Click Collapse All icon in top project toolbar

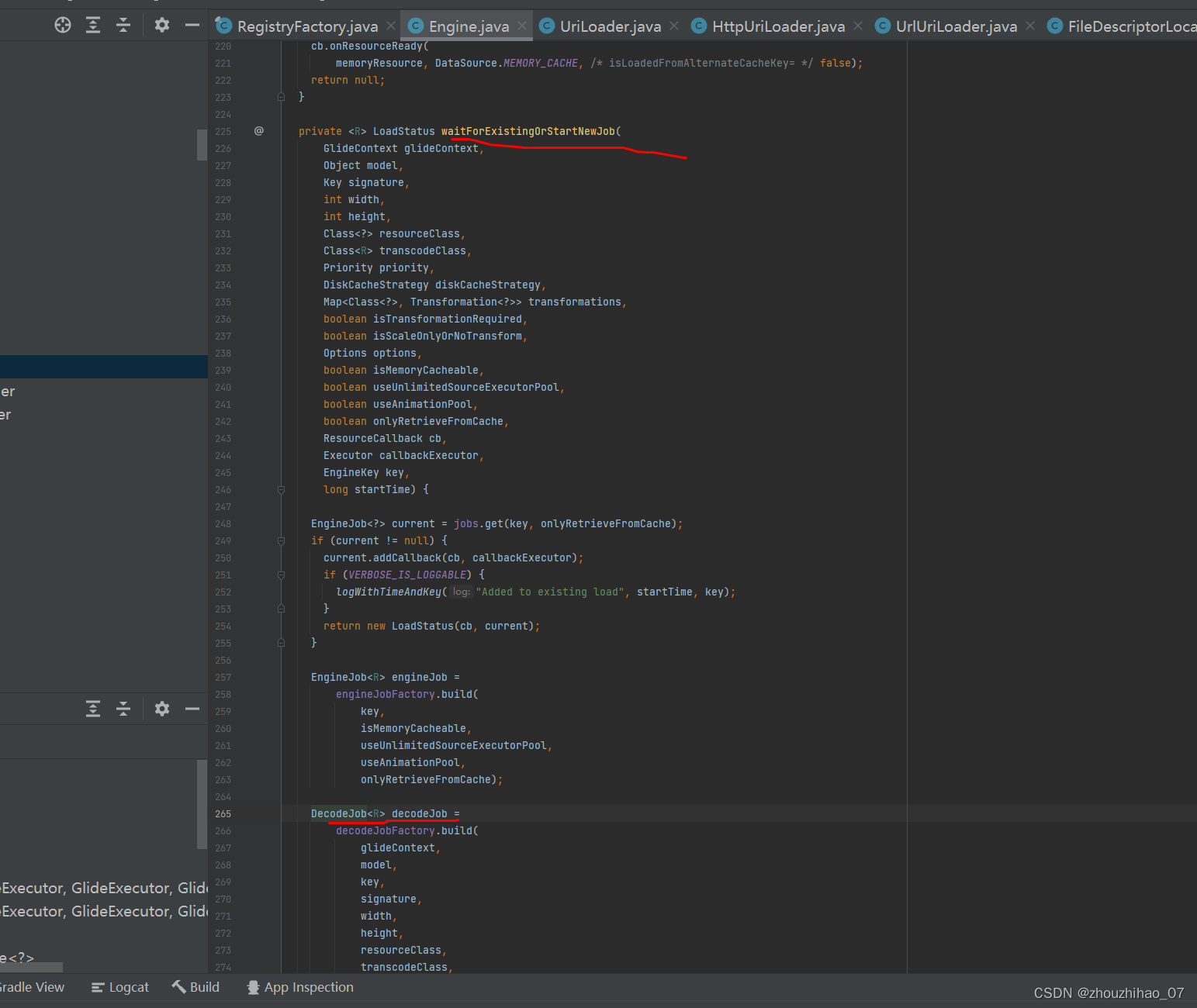tap(123, 26)
